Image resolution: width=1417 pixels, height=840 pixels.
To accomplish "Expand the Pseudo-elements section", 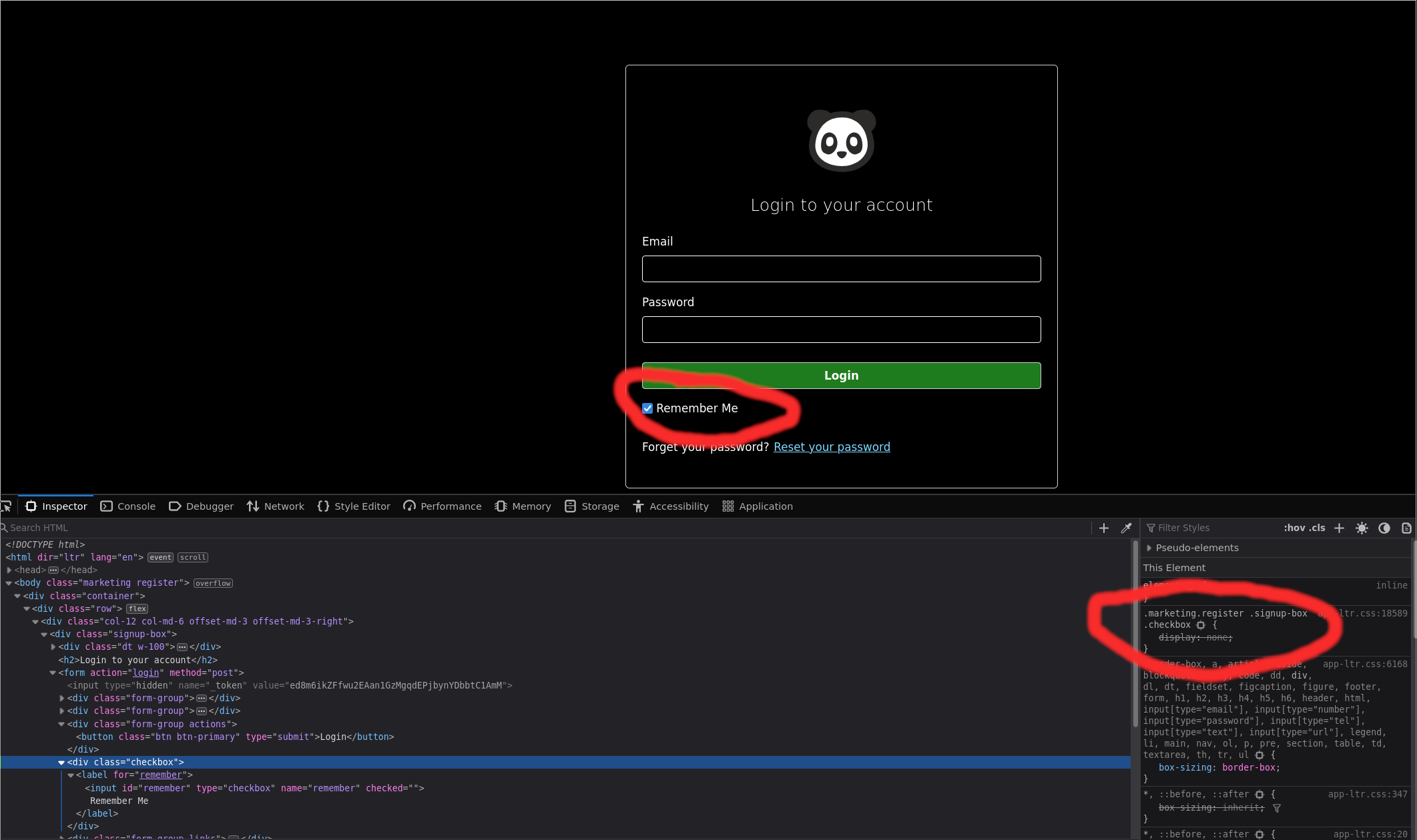I will pos(1149,548).
